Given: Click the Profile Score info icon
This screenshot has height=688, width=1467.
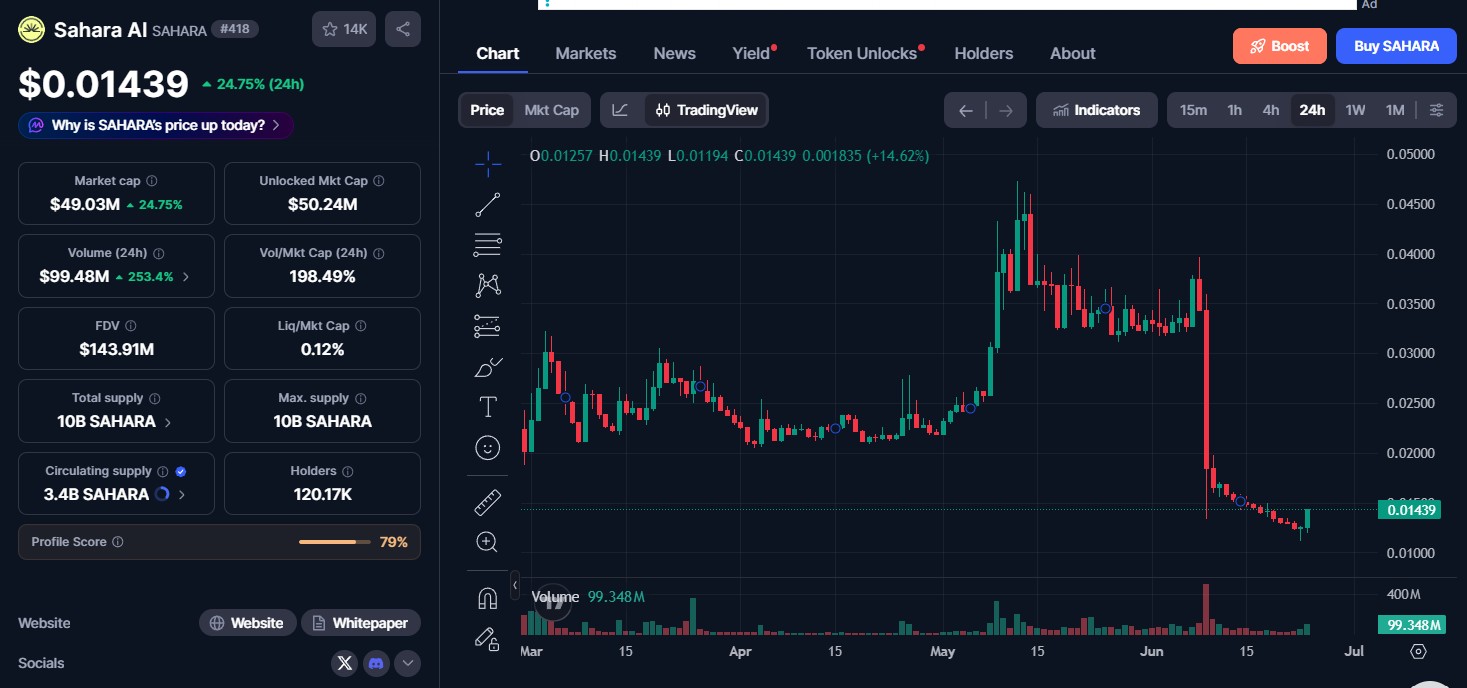Looking at the screenshot, I should [x=118, y=542].
